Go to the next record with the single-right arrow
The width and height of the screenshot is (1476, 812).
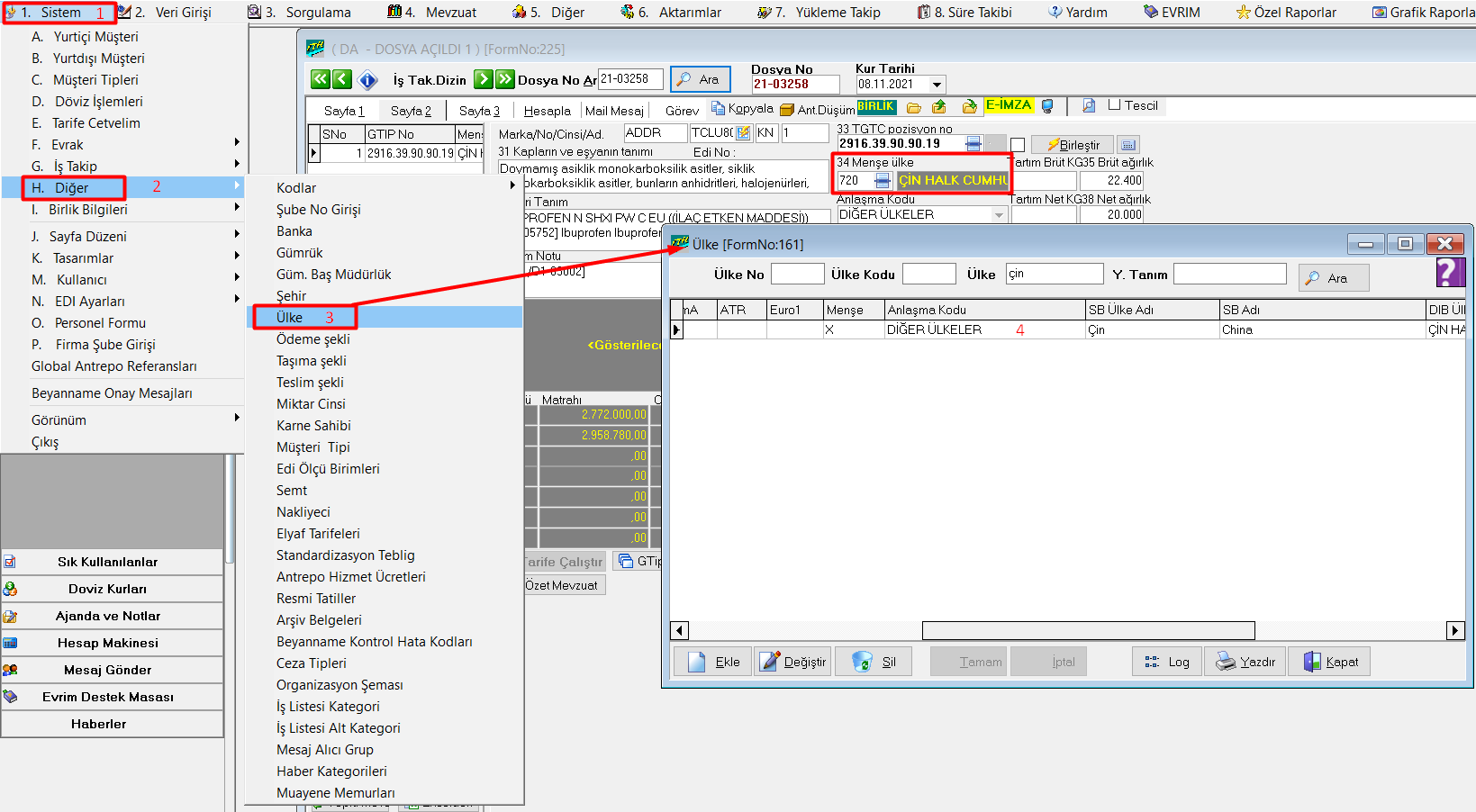484,79
